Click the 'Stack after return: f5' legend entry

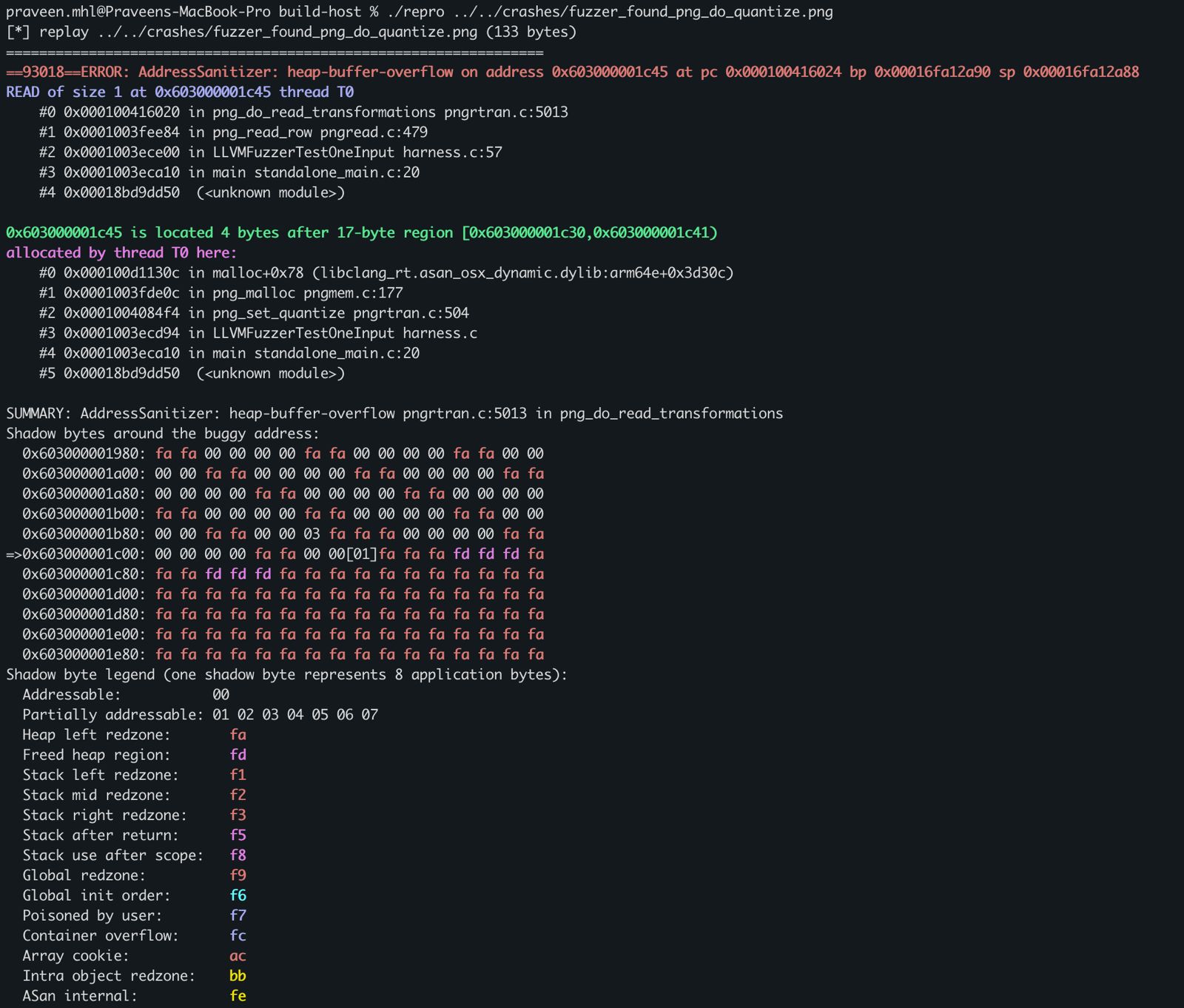(134, 835)
